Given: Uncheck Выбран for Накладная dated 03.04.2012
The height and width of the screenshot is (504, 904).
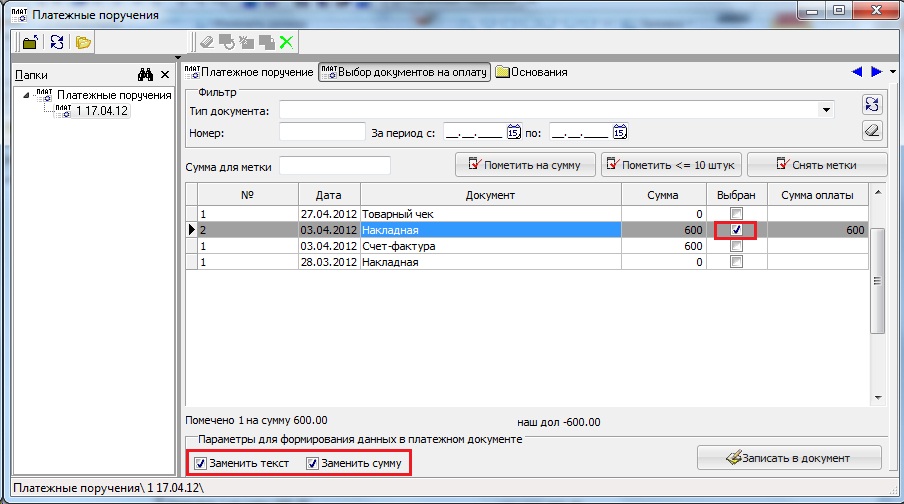Looking at the screenshot, I should pyautogui.click(x=736, y=230).
